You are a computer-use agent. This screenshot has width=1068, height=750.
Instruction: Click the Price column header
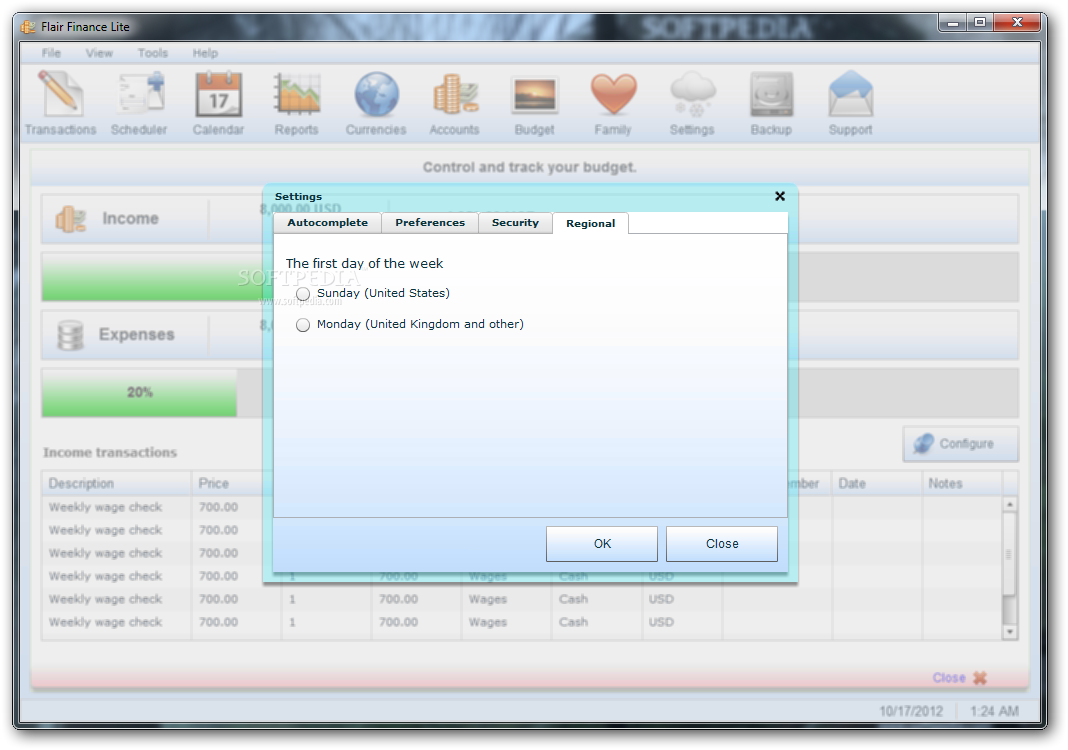pyautogui.click(x=236, y=483)
